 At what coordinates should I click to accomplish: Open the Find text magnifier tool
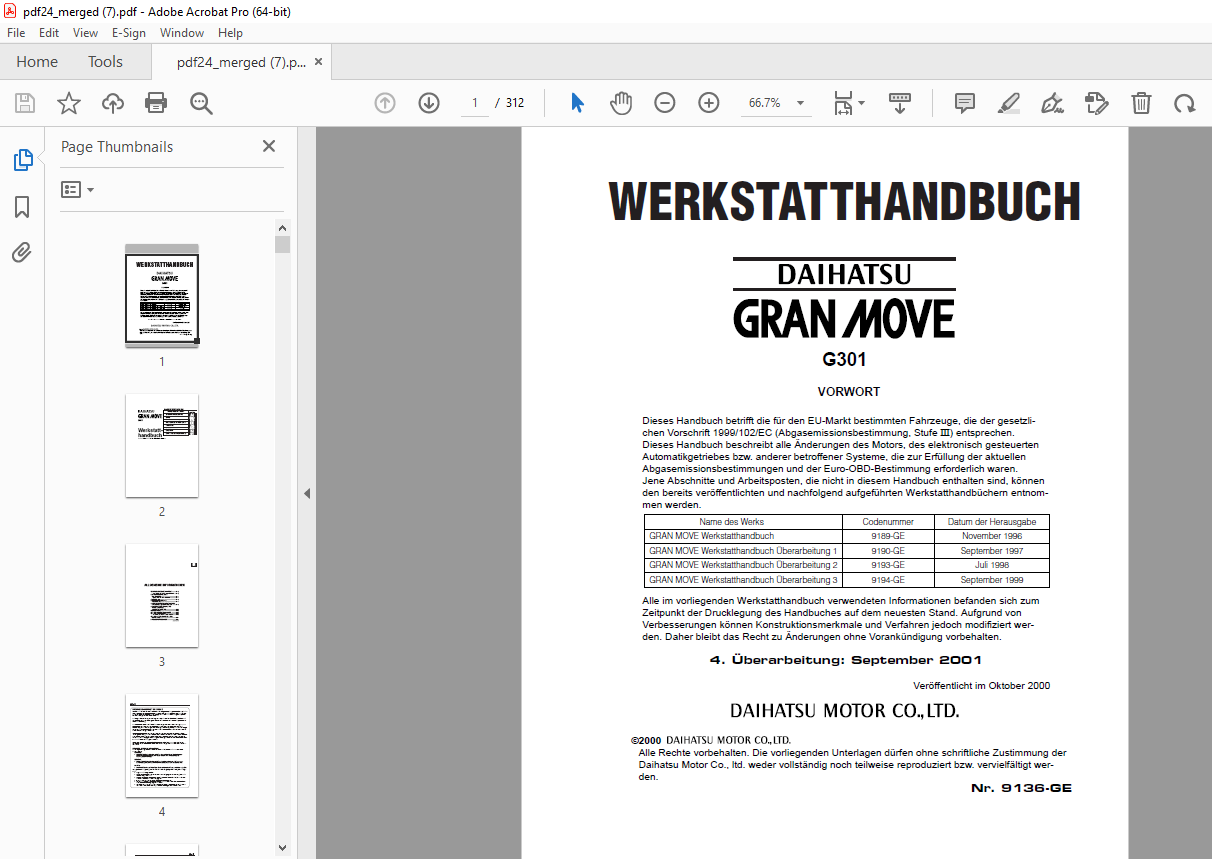202,103
